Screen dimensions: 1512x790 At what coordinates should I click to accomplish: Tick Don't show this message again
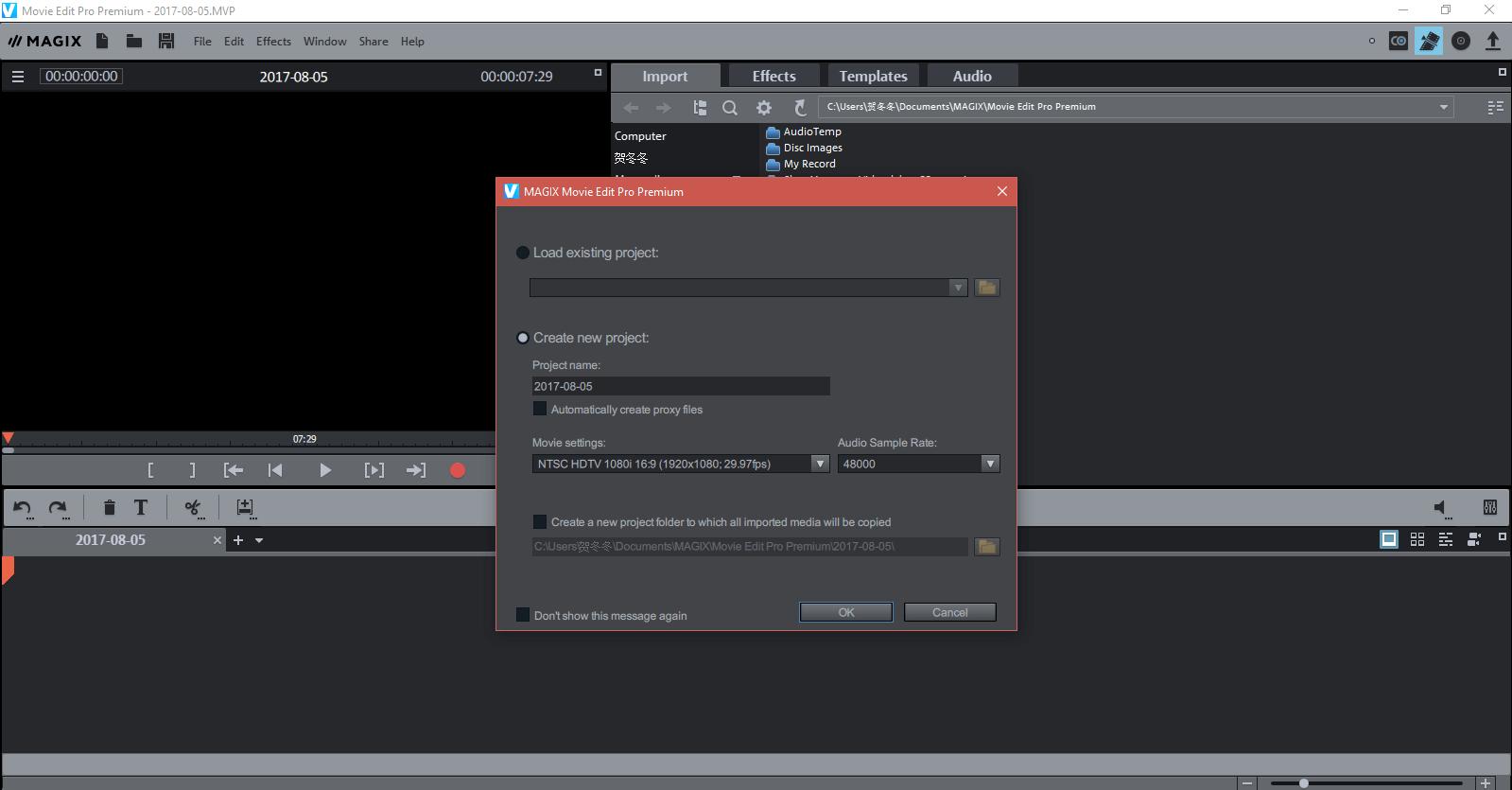pos(523,615)
